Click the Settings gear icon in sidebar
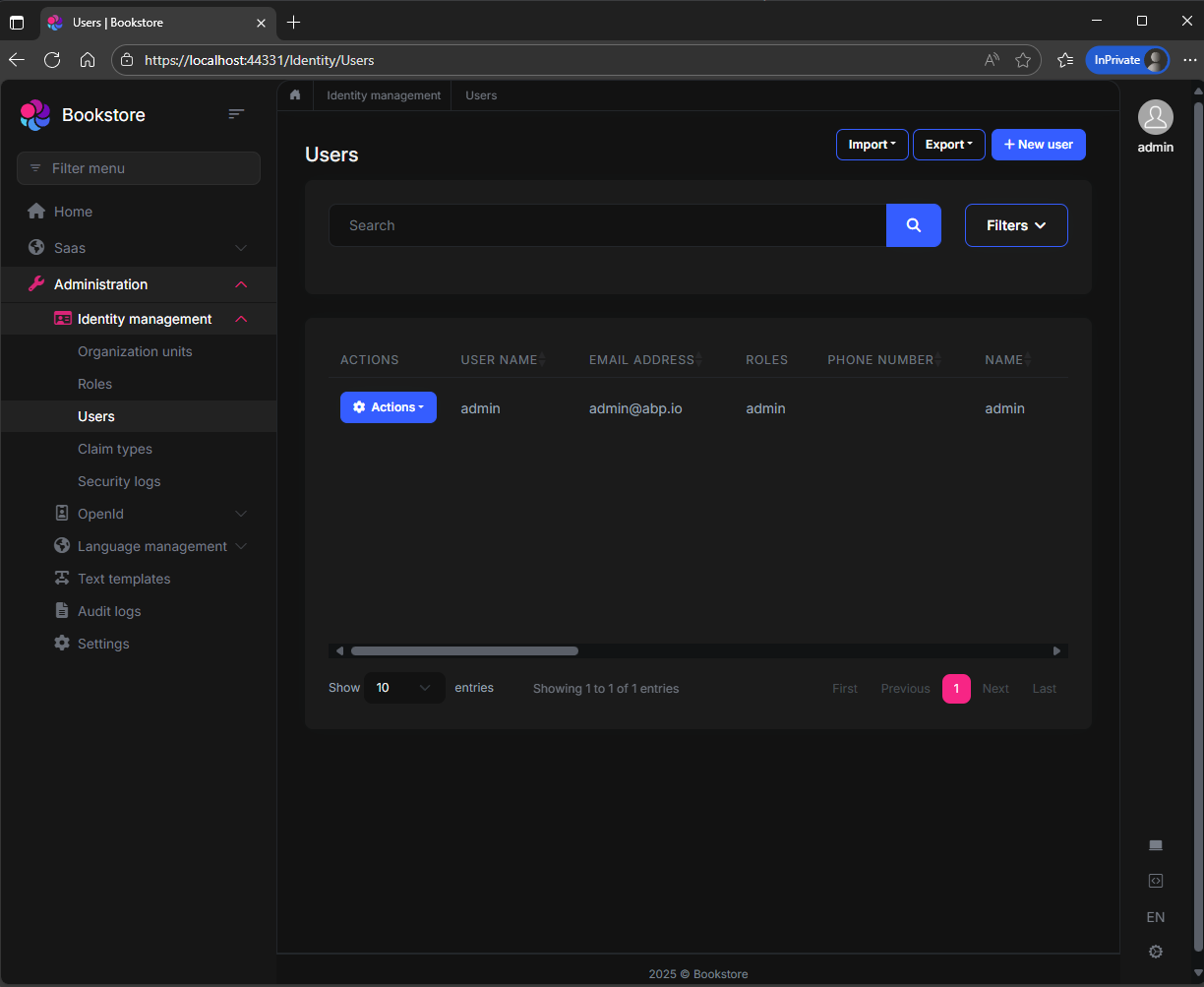1204x987 pixels. 62,644
